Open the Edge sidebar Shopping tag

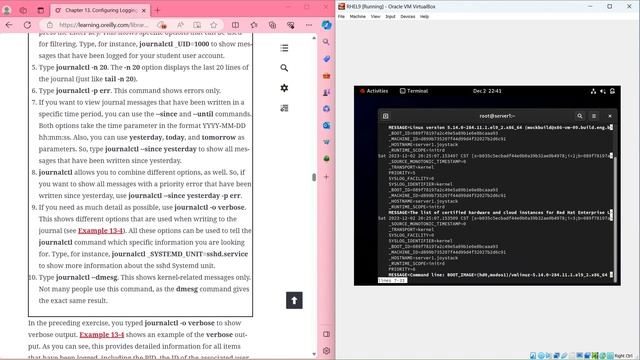326,59
